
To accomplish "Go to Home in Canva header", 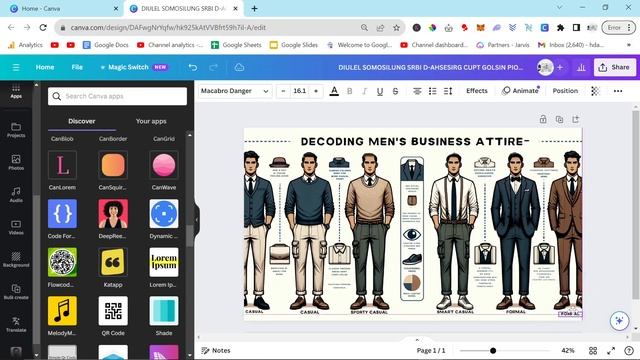I will [45, 67].
